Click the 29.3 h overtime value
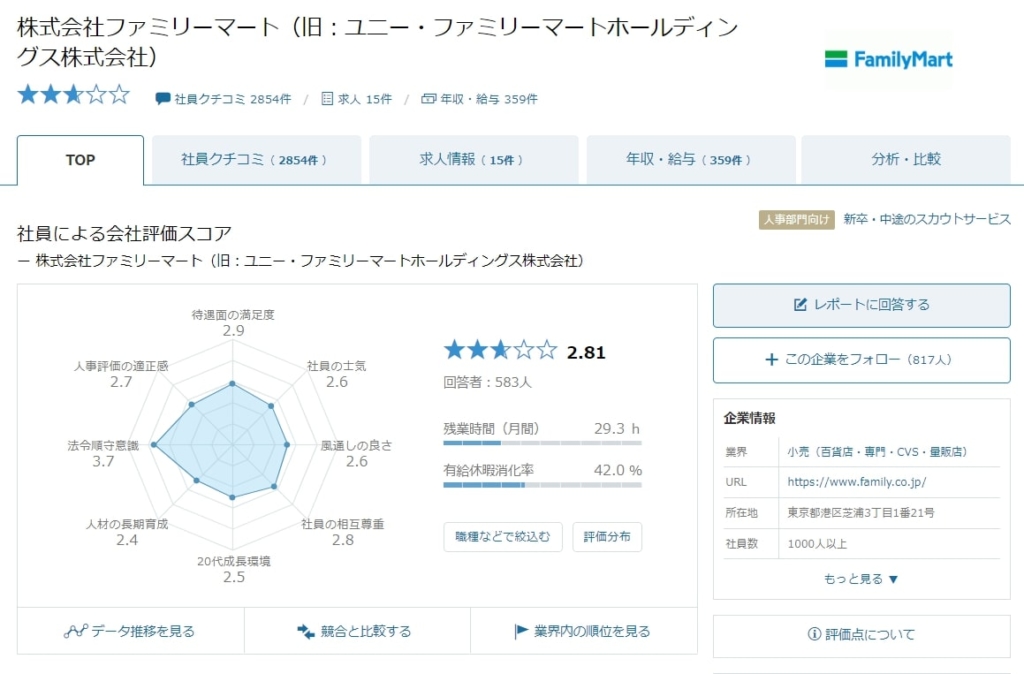The height and width of the screenshot is (674, 1024). pyautogui.click(x=616, y=429)
